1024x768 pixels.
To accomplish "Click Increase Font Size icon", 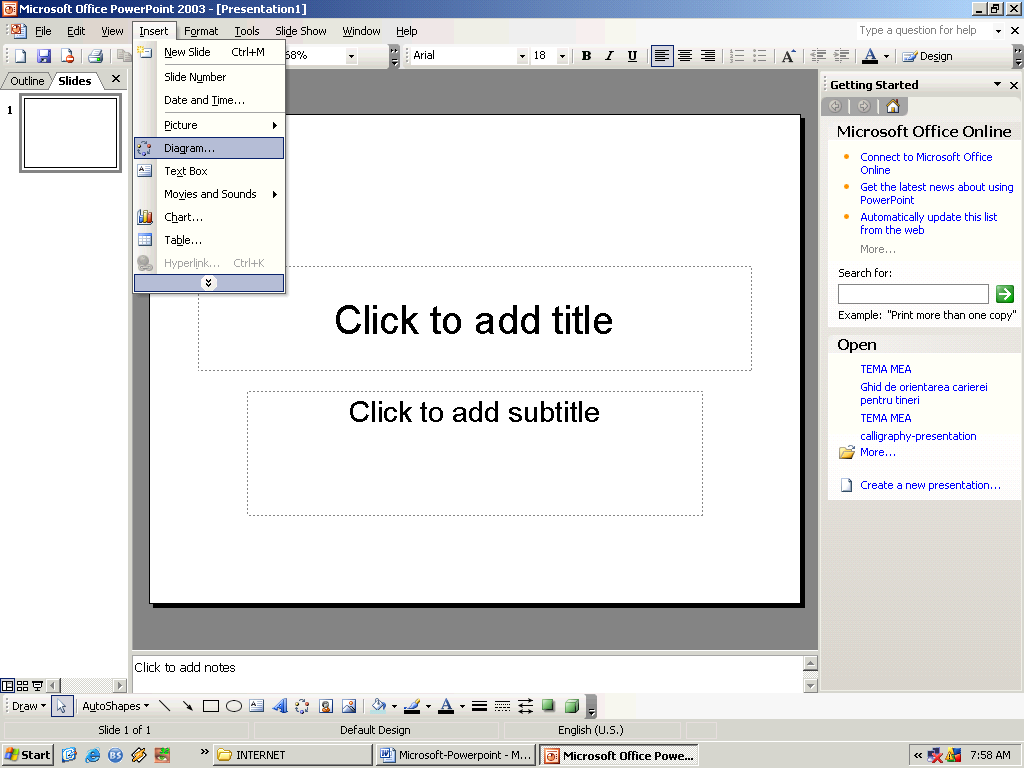I will point(788,56).
